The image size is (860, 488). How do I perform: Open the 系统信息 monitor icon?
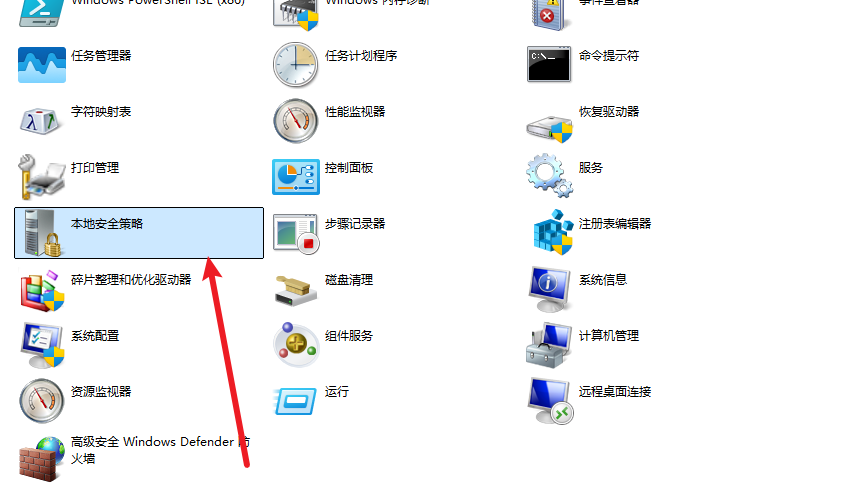(550, 290)
